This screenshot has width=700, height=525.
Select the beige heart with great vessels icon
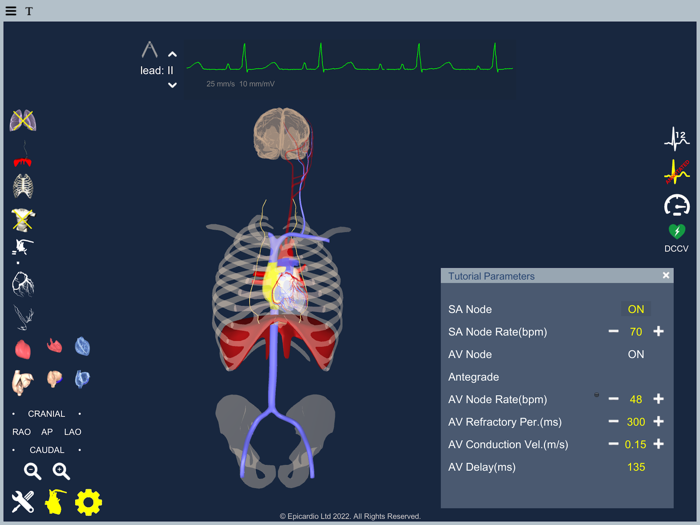[23, 382]
